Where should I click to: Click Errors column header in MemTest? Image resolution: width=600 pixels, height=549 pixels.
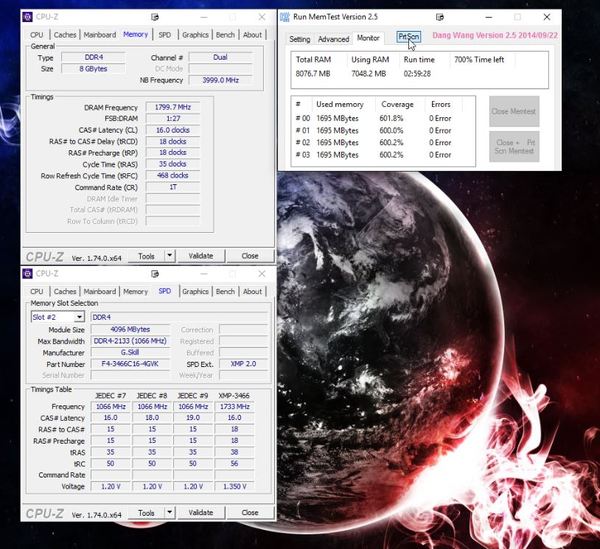pos(440,104)
